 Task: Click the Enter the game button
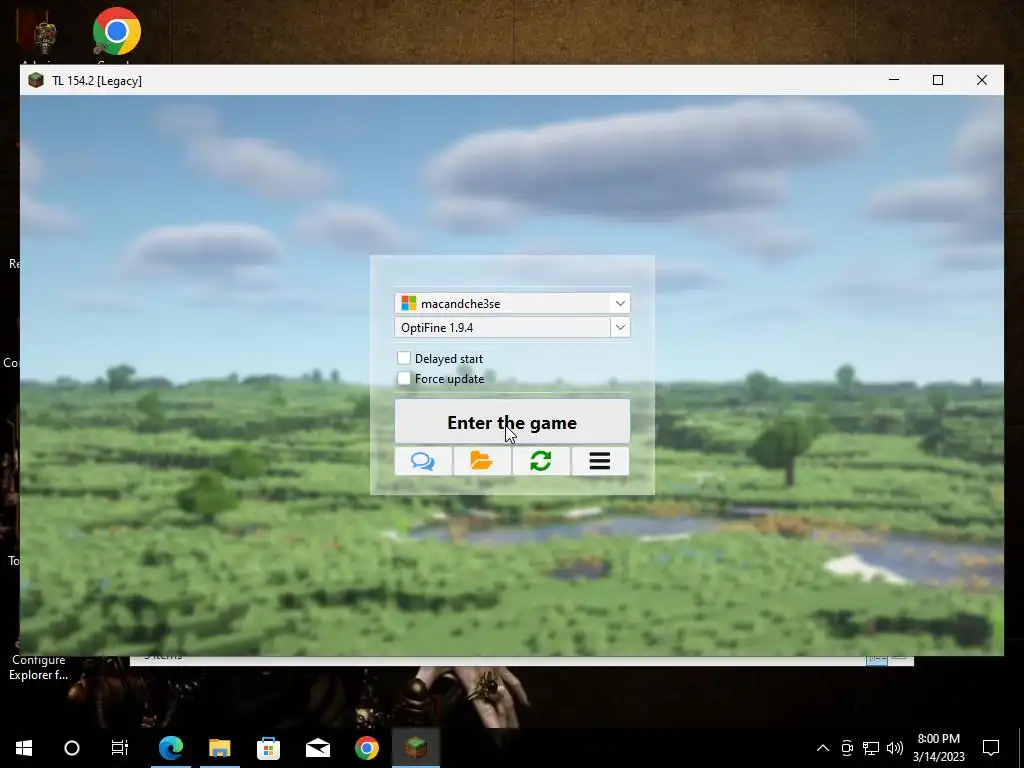coord(512,422)
